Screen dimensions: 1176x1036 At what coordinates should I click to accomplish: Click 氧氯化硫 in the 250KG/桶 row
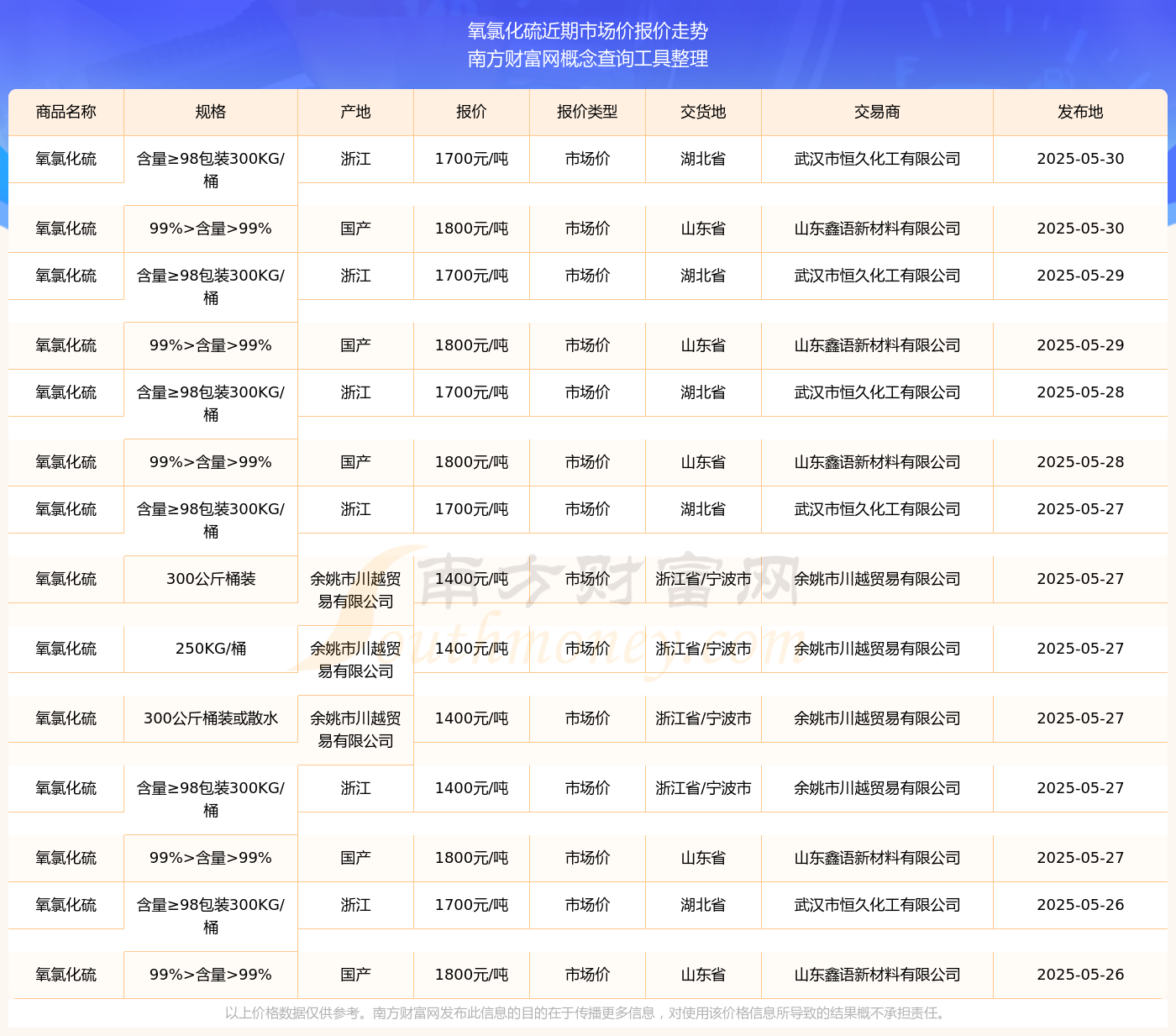[66, 649]
